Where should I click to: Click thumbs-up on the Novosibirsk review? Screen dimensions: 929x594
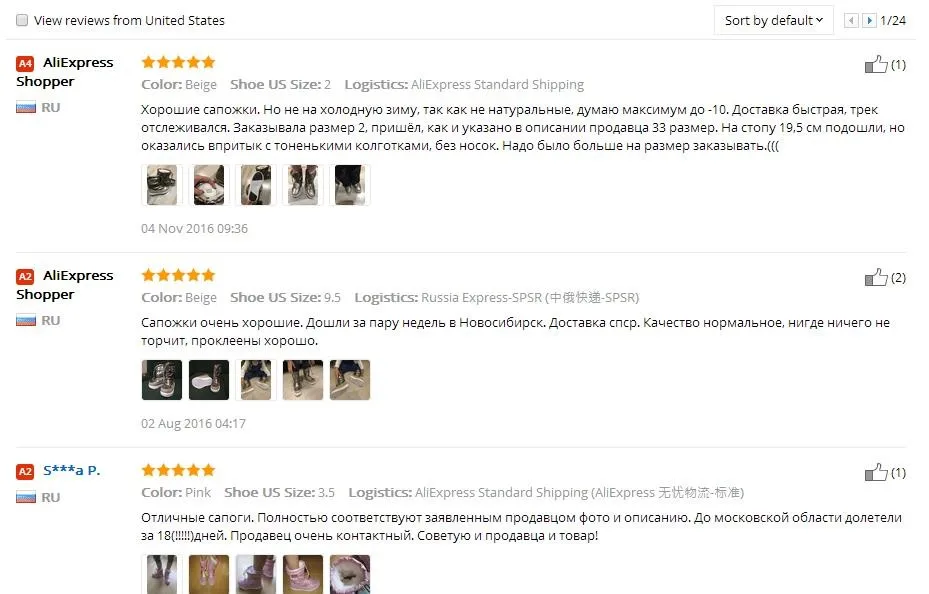[876, 277]
